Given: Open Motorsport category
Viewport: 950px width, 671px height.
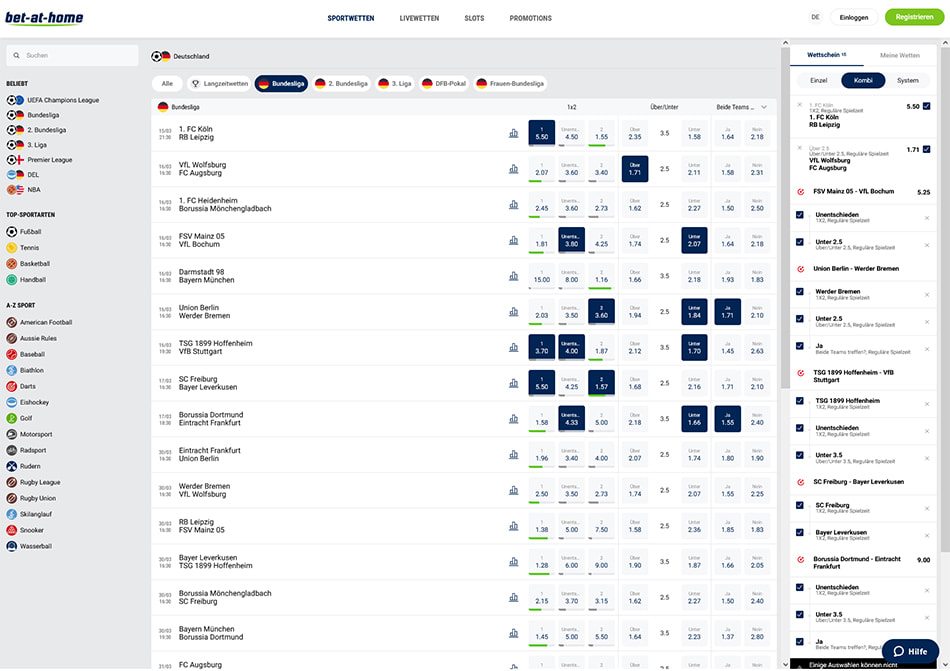Looking at the screenshot, I should point(29,434).
